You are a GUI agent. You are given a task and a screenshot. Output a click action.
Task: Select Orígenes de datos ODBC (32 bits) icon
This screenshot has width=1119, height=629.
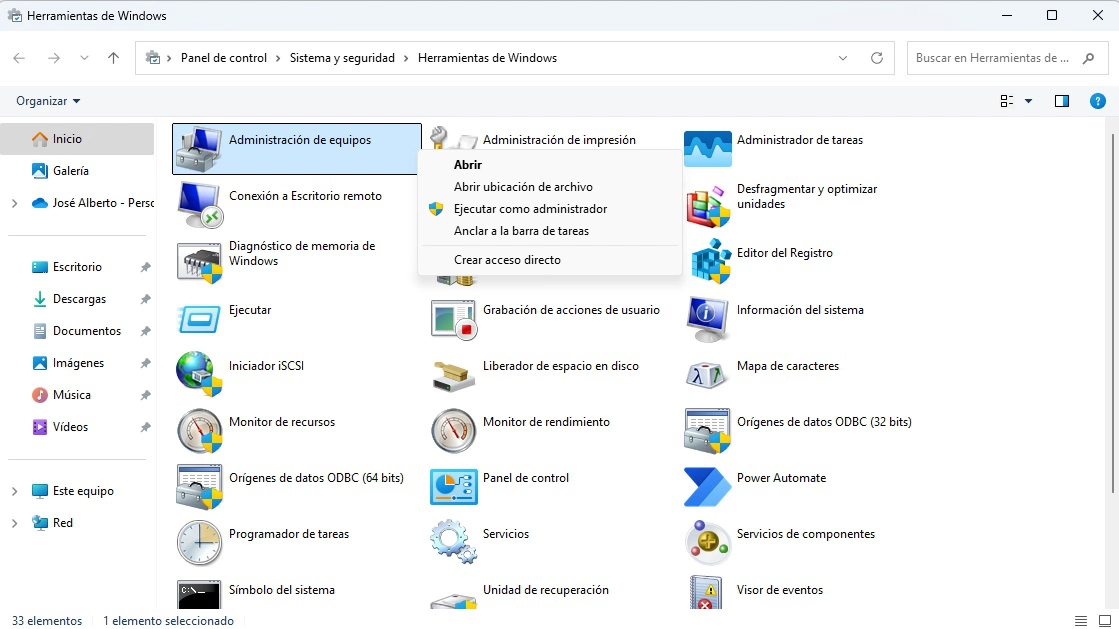[707, 431]
